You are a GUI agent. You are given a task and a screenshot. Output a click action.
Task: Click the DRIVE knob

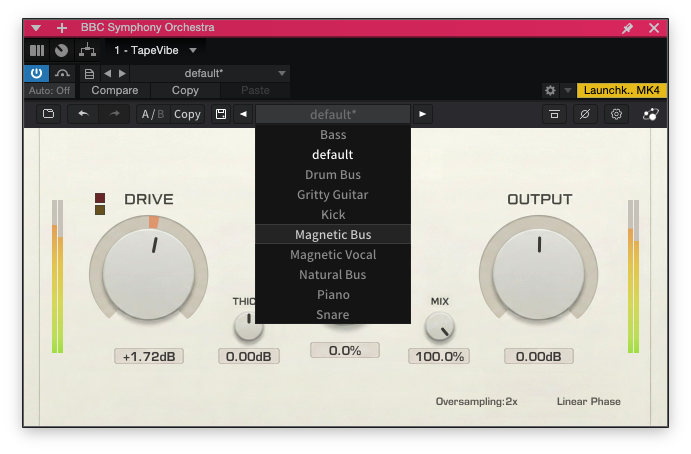pos(149,274)
